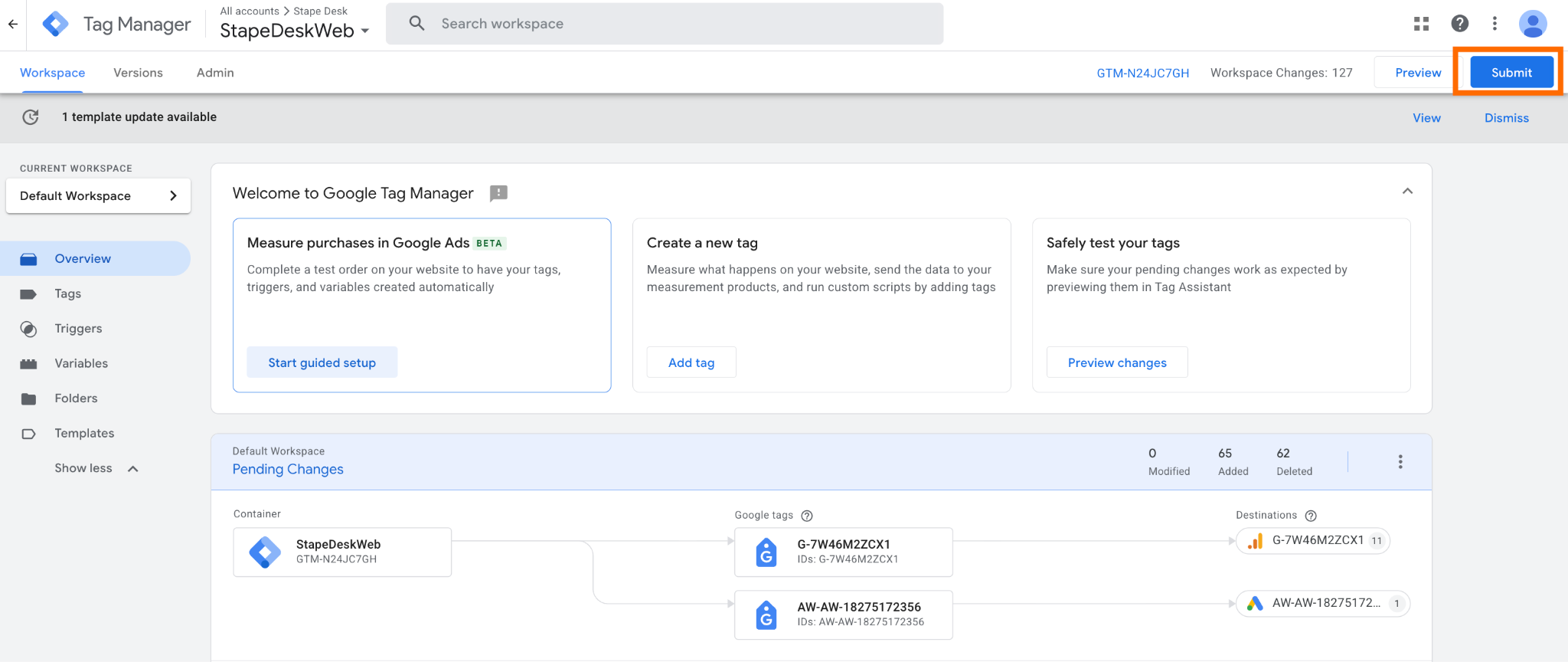Click the All accounts breadcrumb
The width and height of the screenshot is (1568, 662).
tap(250, 11)
